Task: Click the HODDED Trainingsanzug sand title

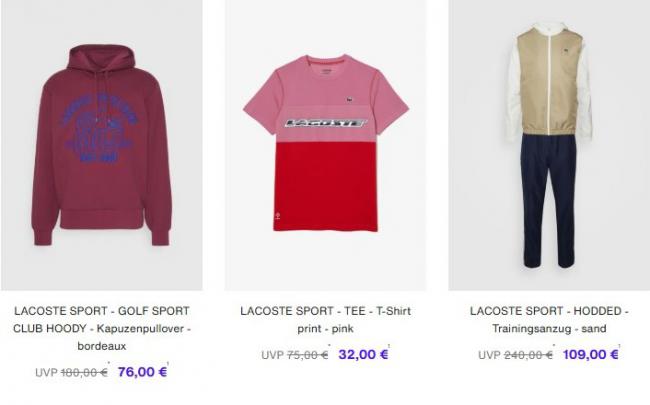Action: coord(549,320)
